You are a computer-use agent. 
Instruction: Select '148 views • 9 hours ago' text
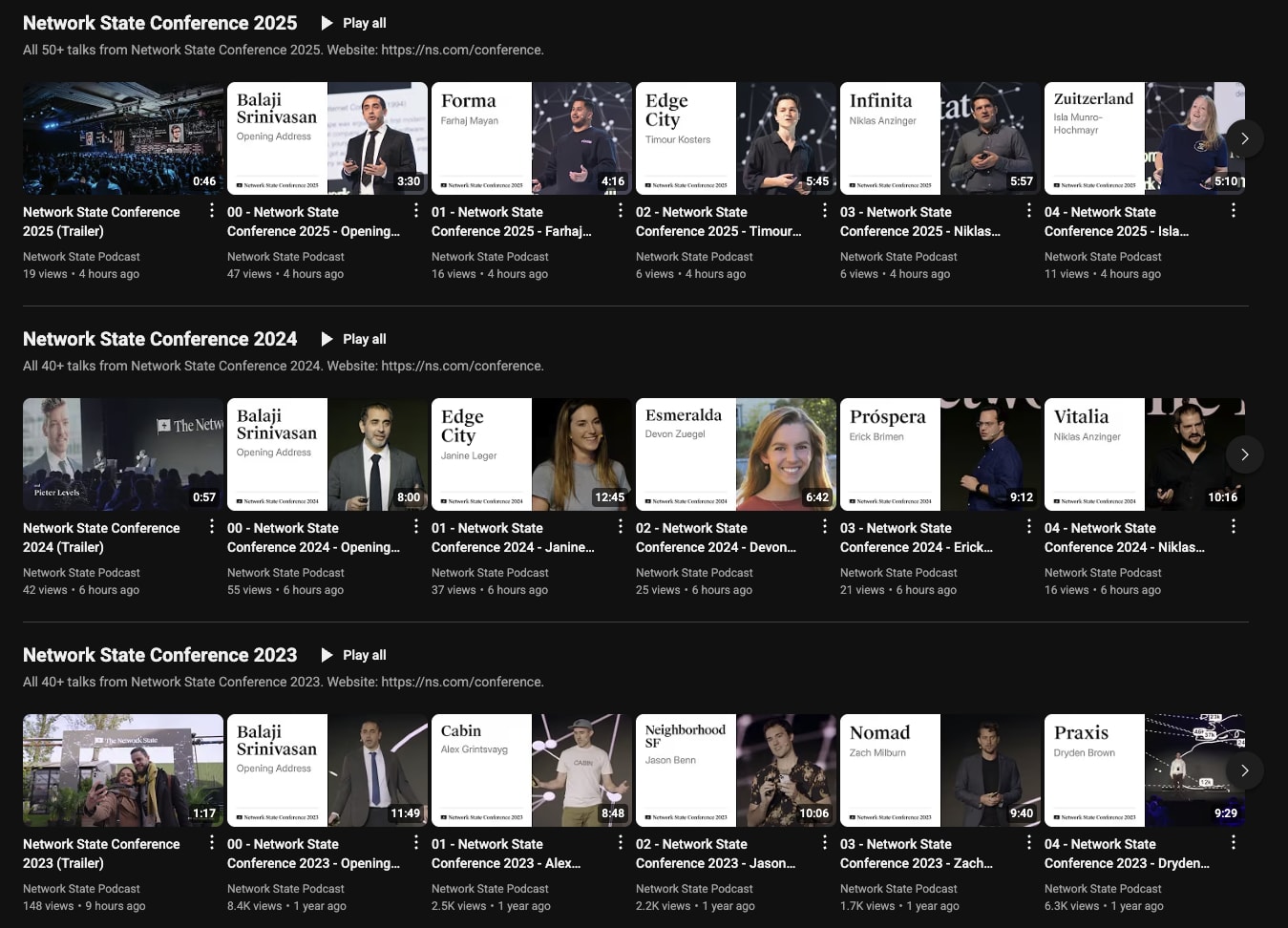coord(84,906)
